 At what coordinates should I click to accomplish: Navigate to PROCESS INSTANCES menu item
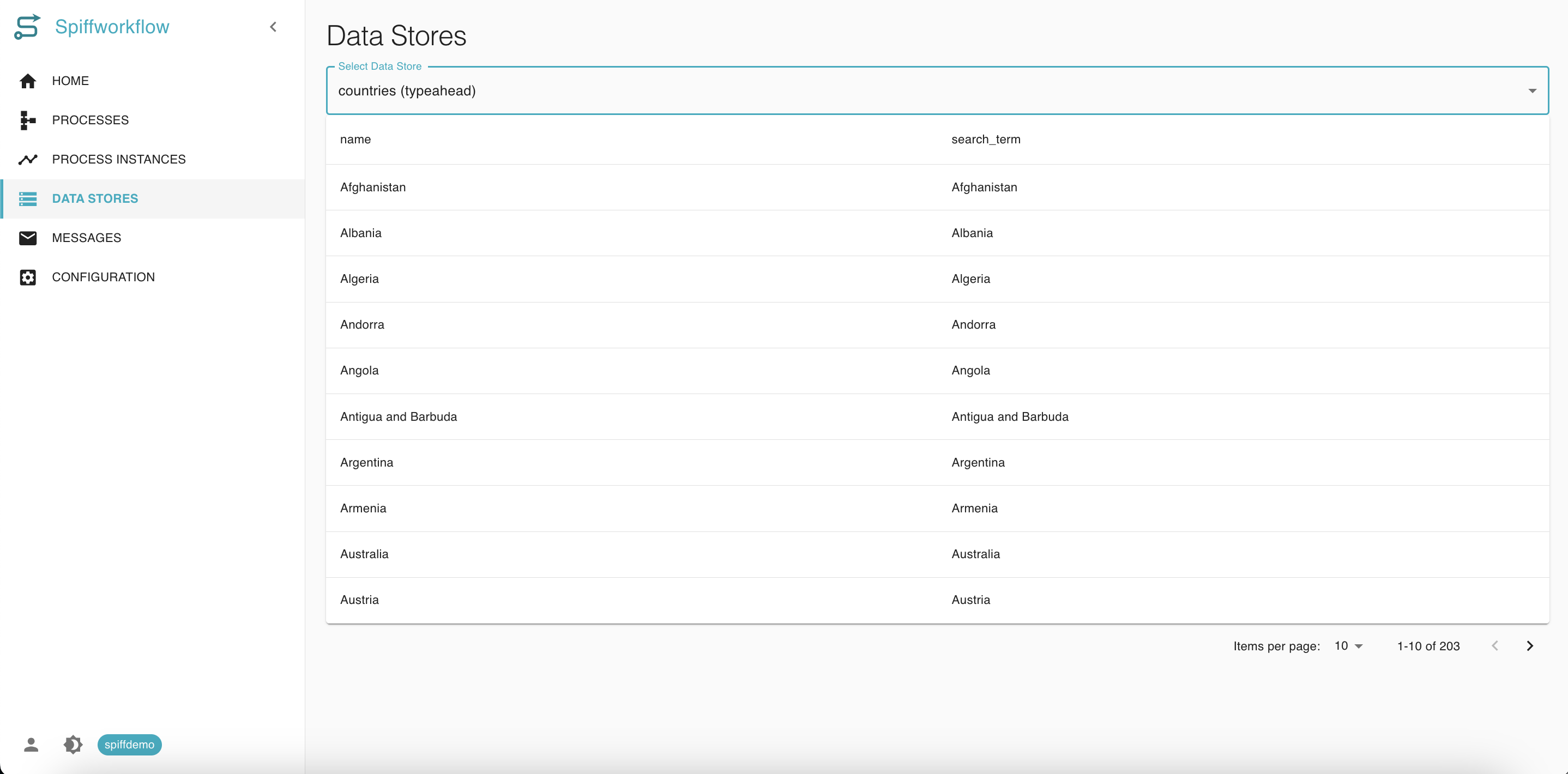[x=152, y=159]
